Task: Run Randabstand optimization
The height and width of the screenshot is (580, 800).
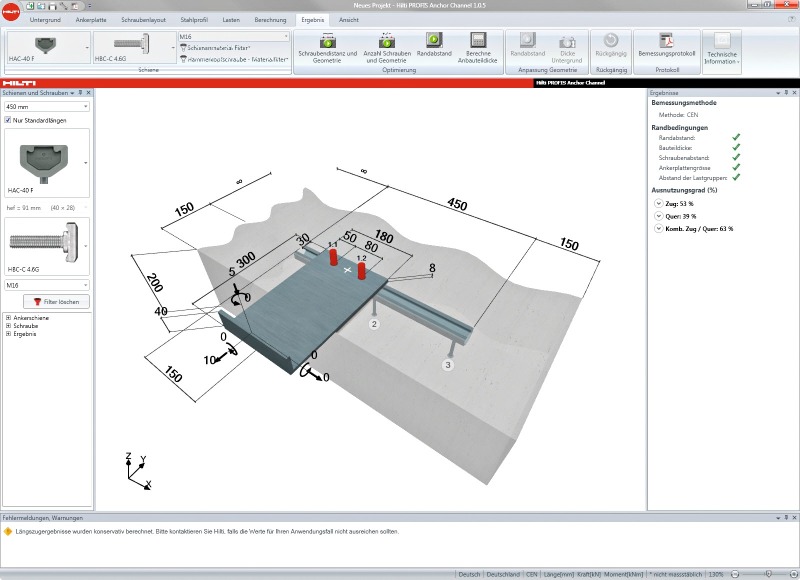Action: [434, 45]
